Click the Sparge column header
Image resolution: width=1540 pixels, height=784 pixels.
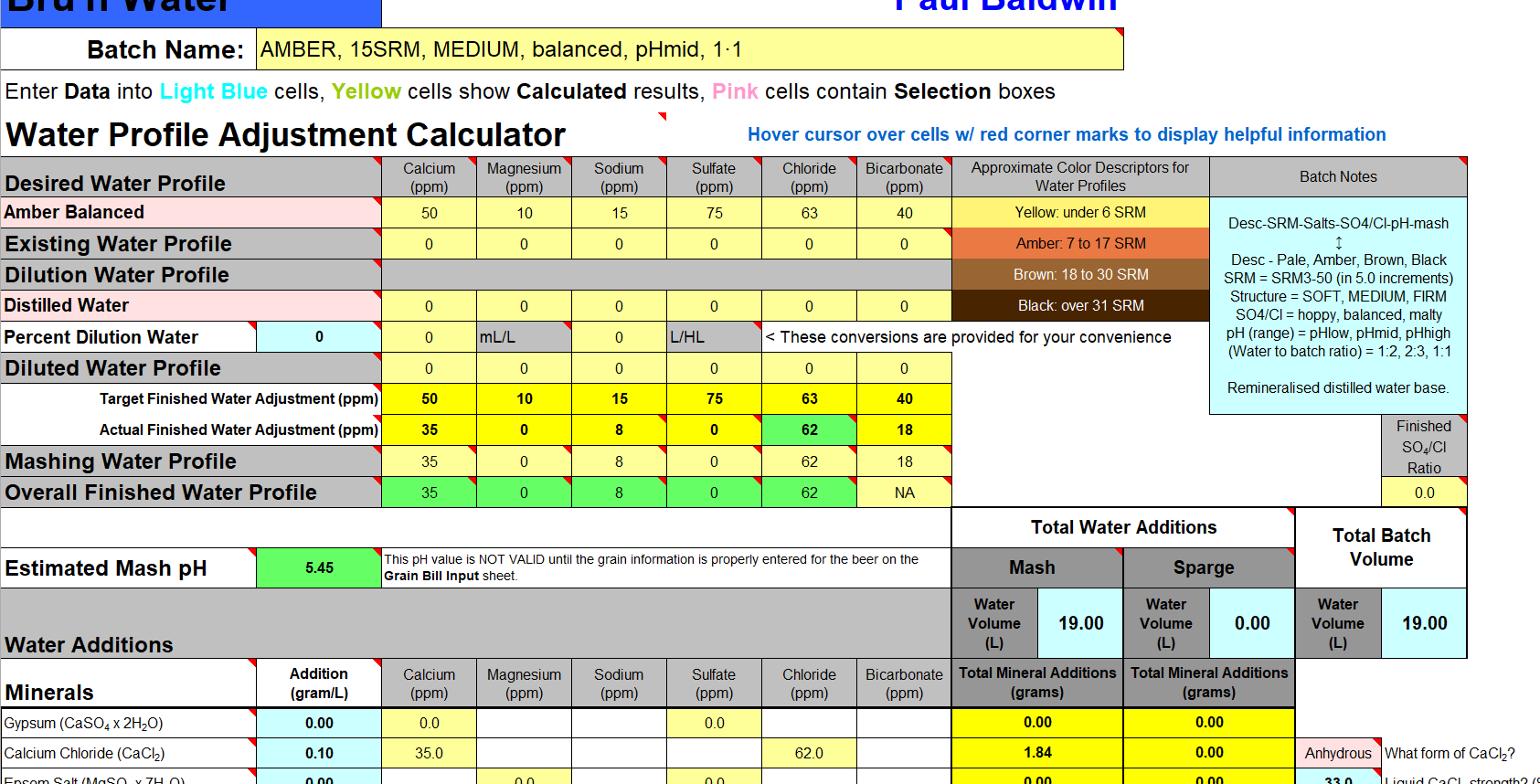(1209, 567)
